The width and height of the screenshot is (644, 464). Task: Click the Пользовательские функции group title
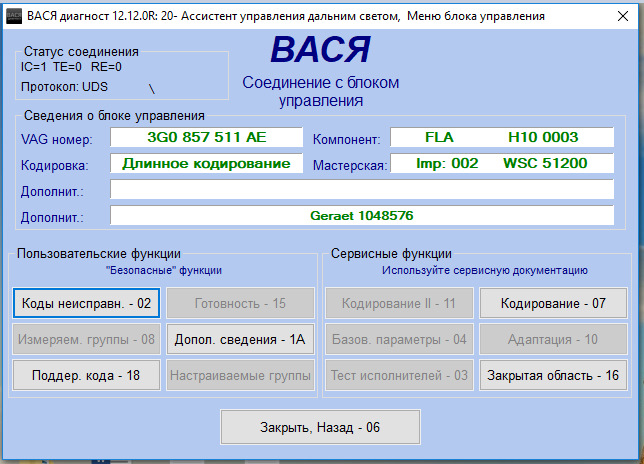click(x=99, y=254)
